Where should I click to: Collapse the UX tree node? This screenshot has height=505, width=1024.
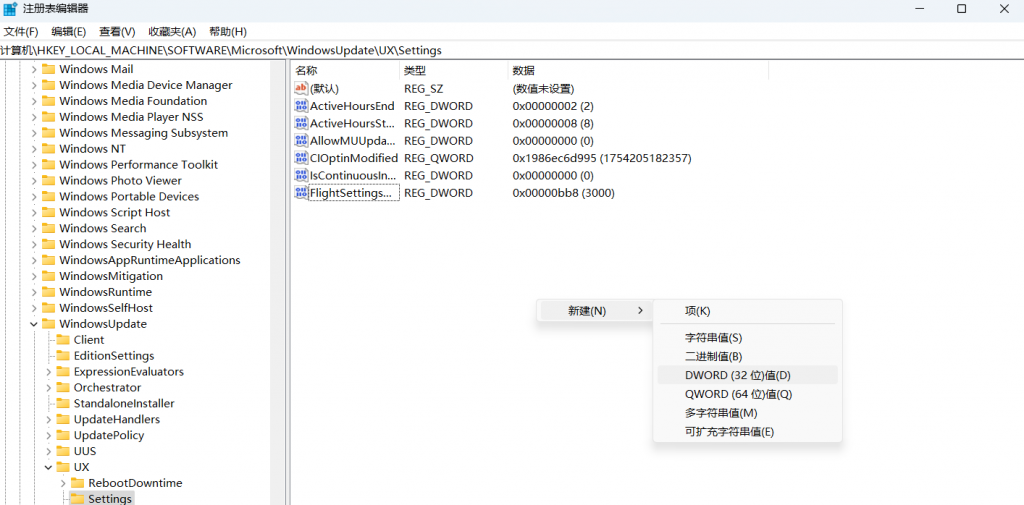point(48,467)
